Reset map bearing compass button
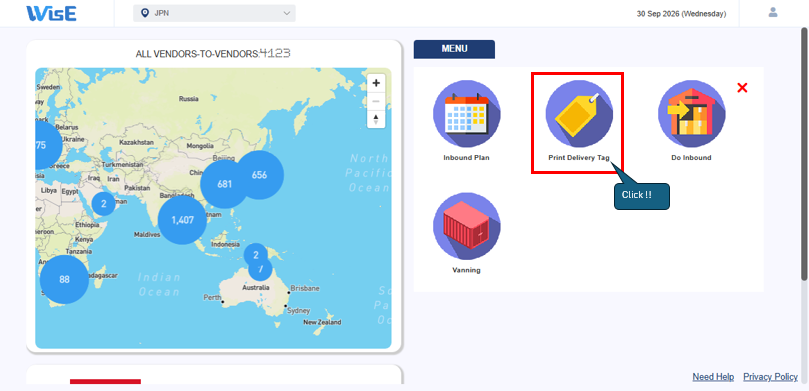809x391 pixels. (x=376, y=119)
